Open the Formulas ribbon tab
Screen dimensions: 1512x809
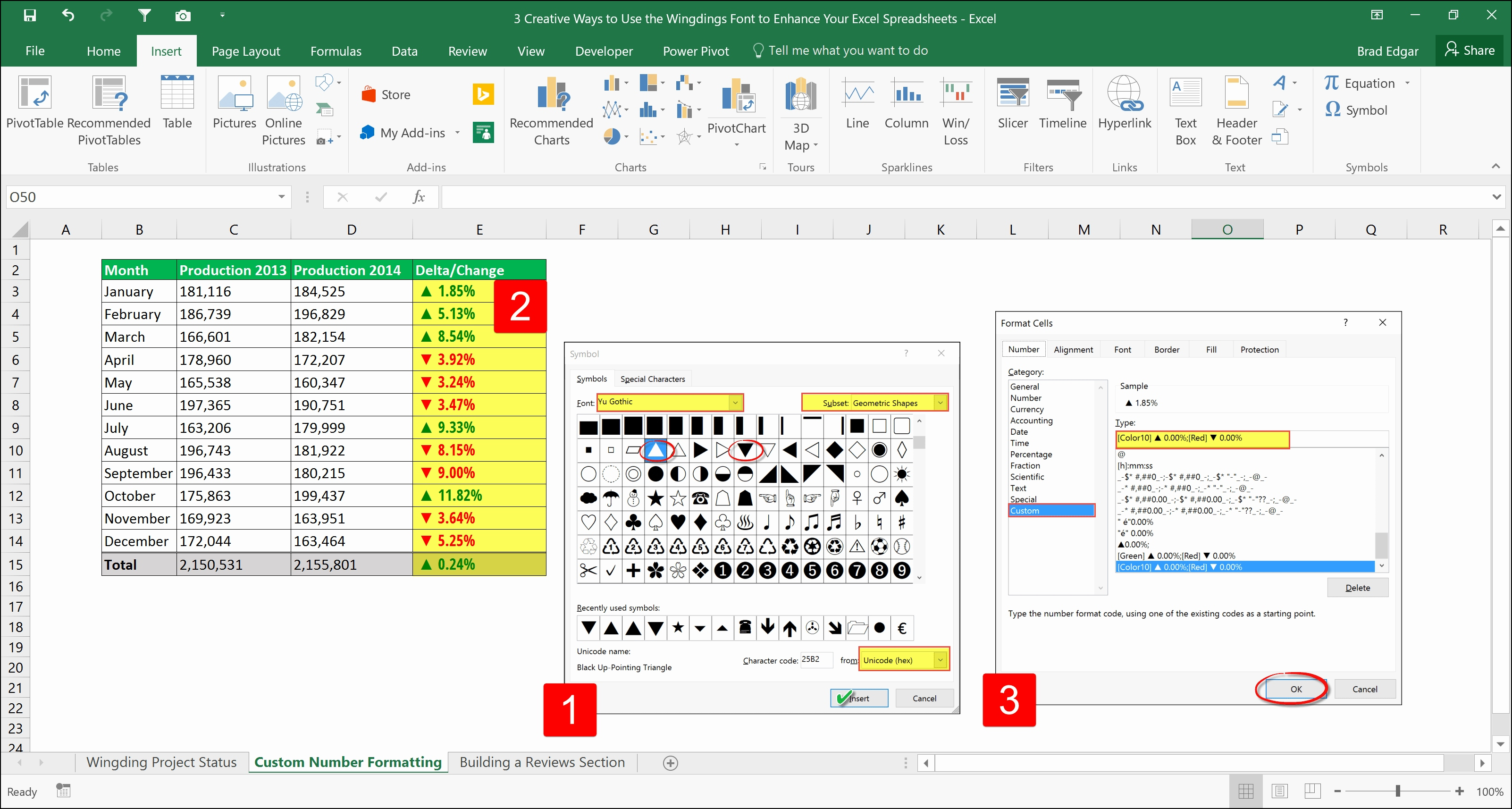336,51
